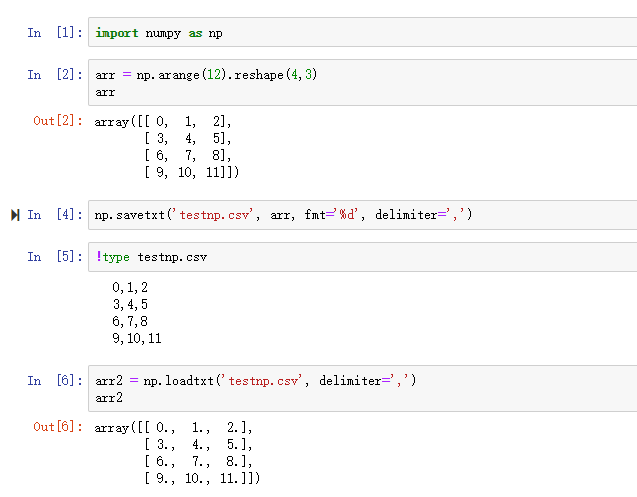Click the np.loadtxt code cell
This screenshot has height=497, width=637.
362,388
